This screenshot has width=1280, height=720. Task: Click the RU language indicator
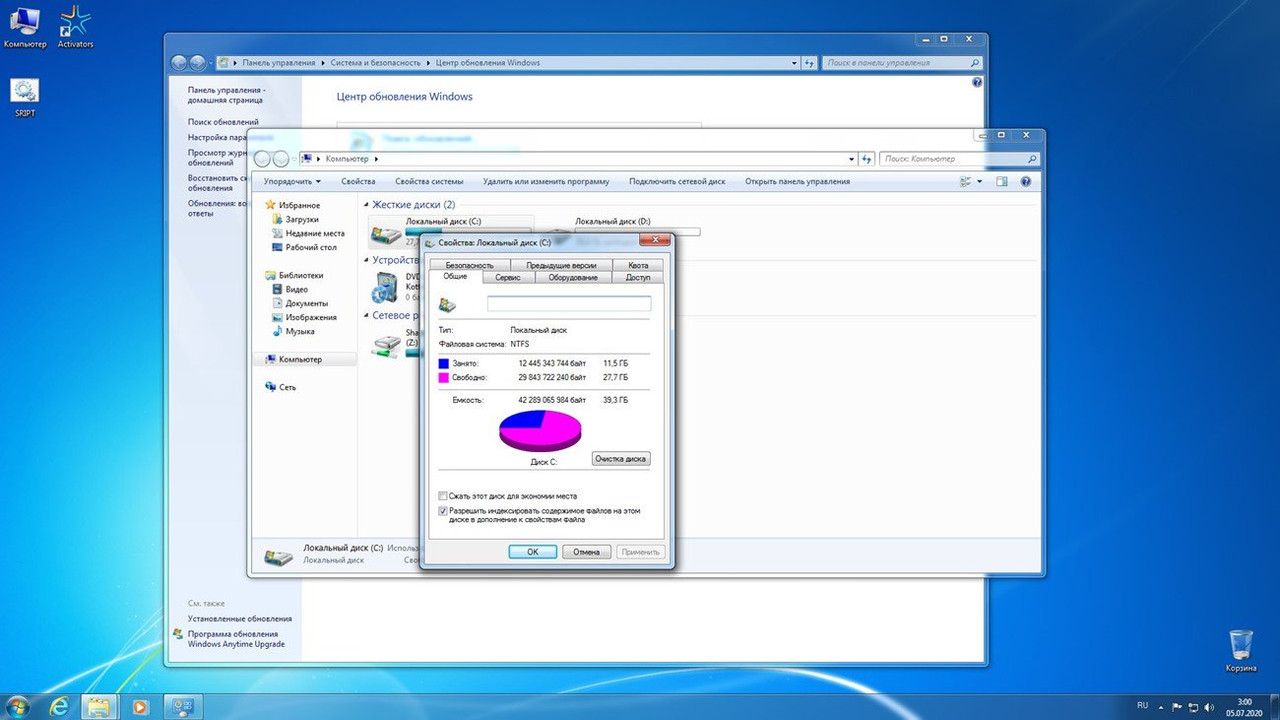[1144, 707]
